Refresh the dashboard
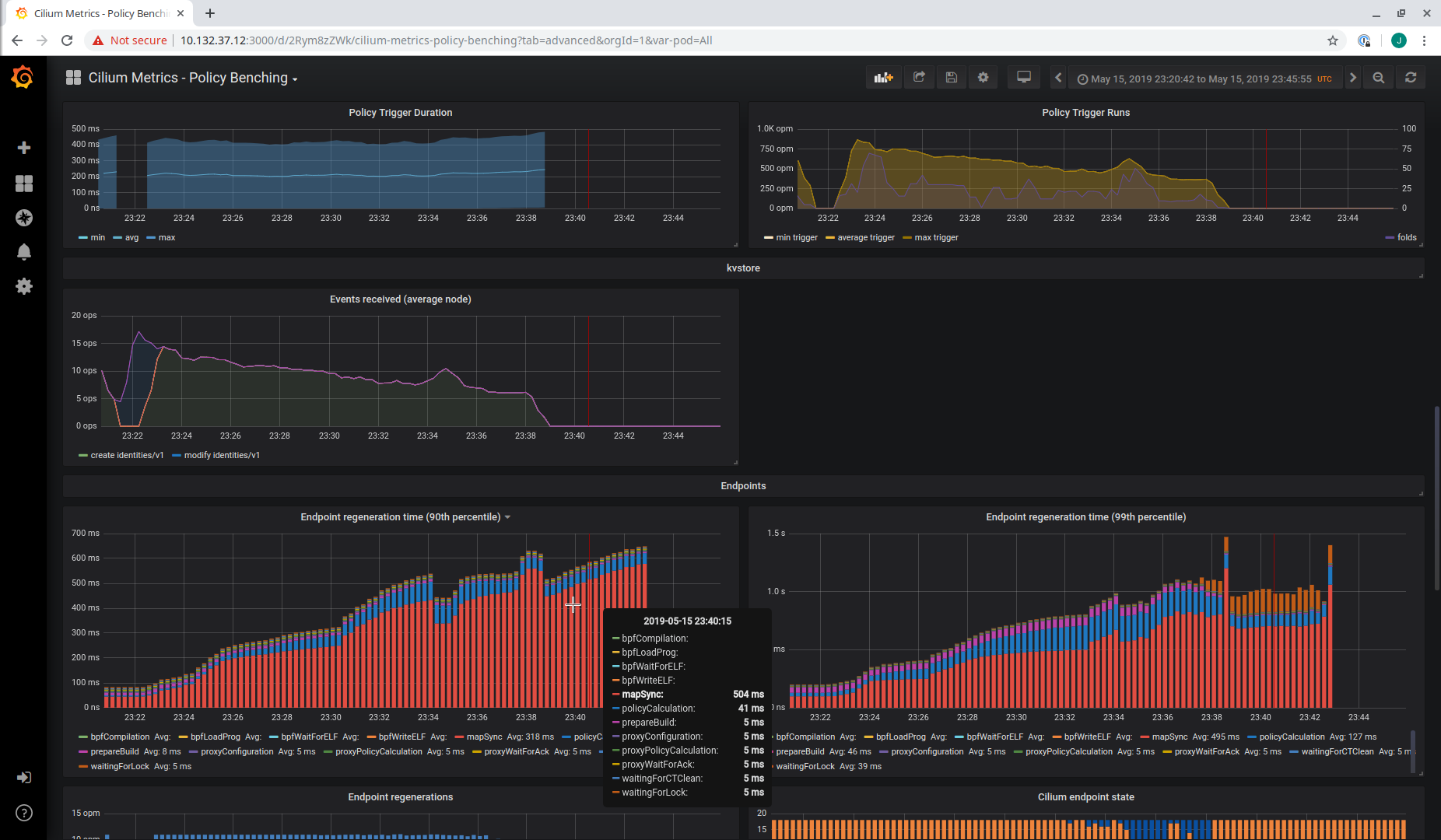Image resolution: width=1441 pixels, height=840 pixels. 1411,78
